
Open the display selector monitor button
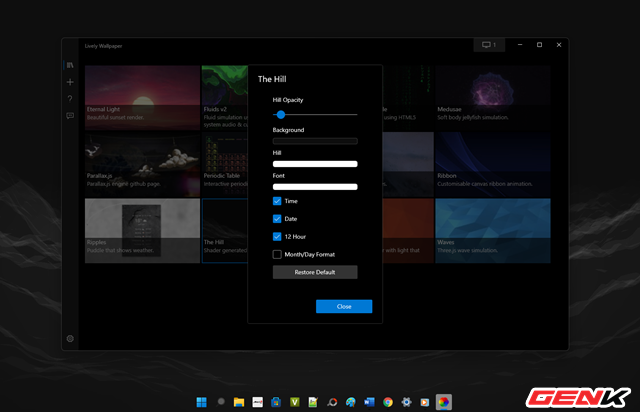[x=489, y=45]
